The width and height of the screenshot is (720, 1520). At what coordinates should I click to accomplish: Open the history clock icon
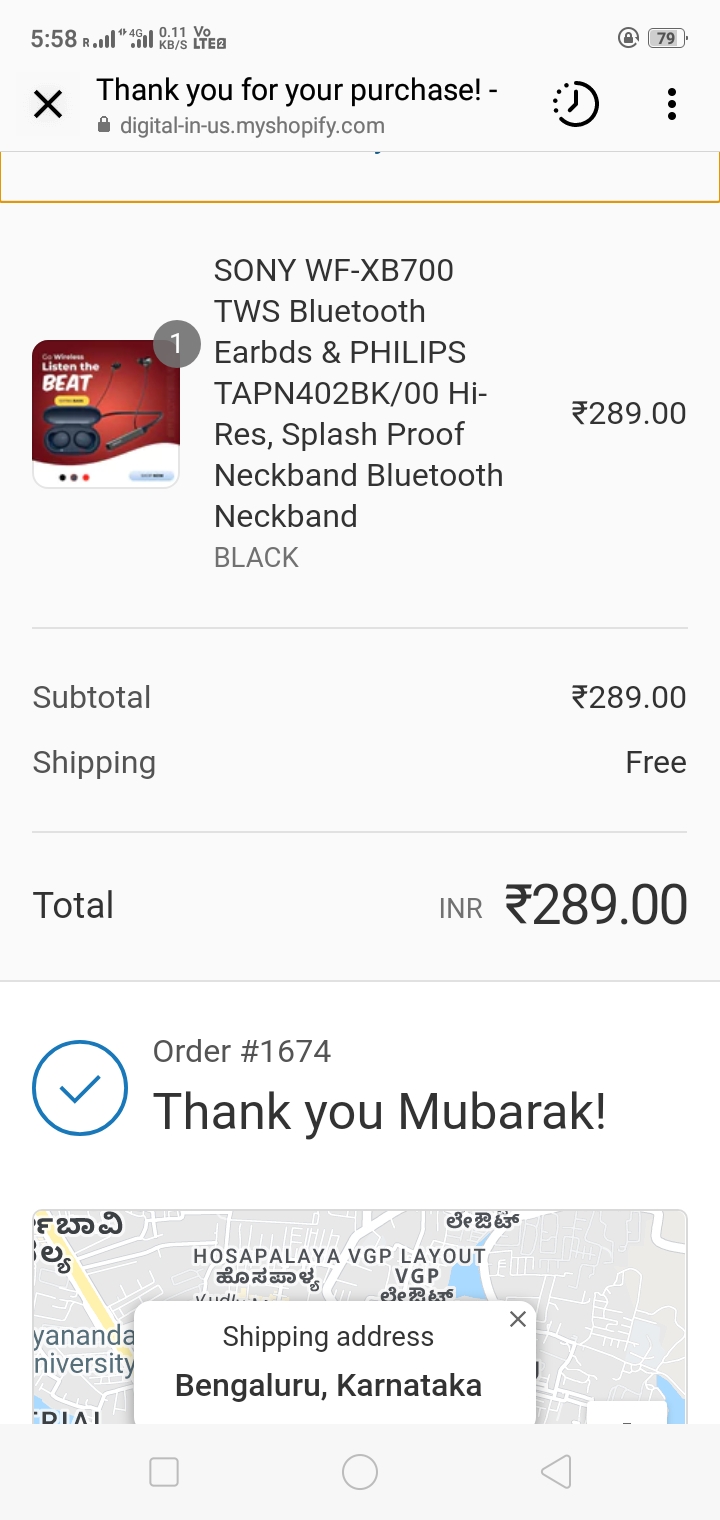click(x=575, y=104)
